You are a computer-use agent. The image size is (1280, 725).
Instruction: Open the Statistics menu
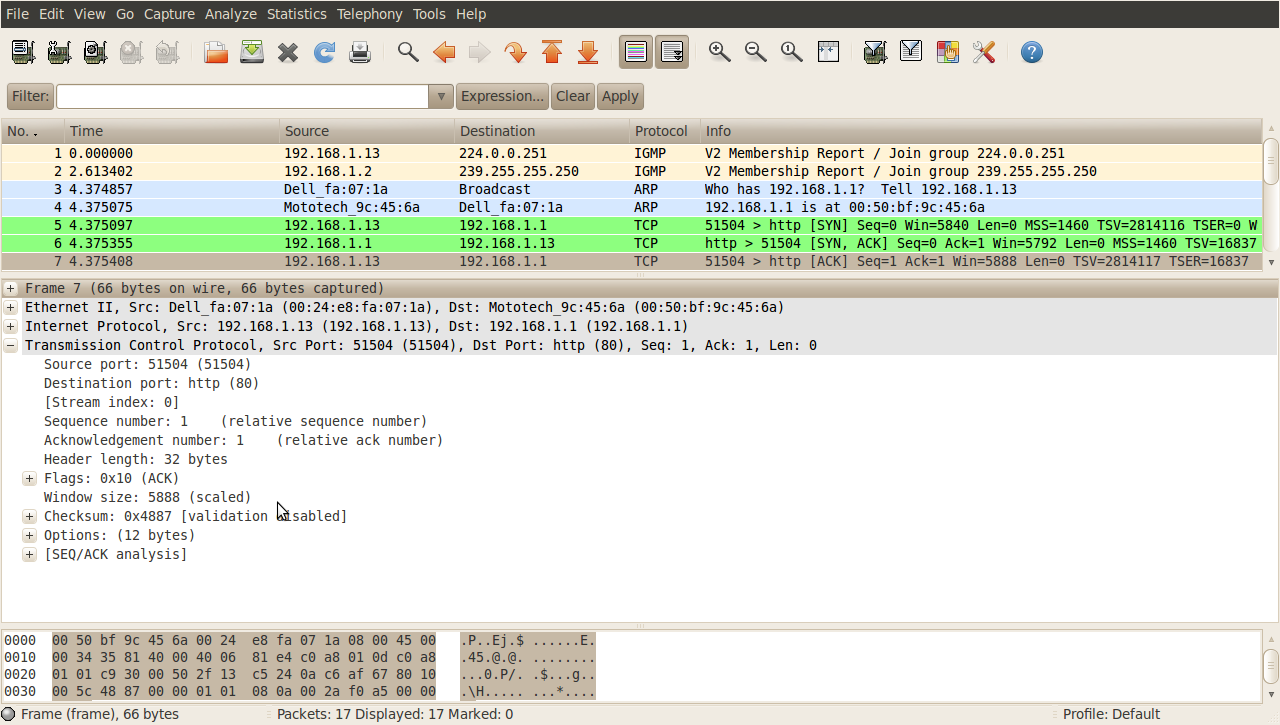[296, 14]
